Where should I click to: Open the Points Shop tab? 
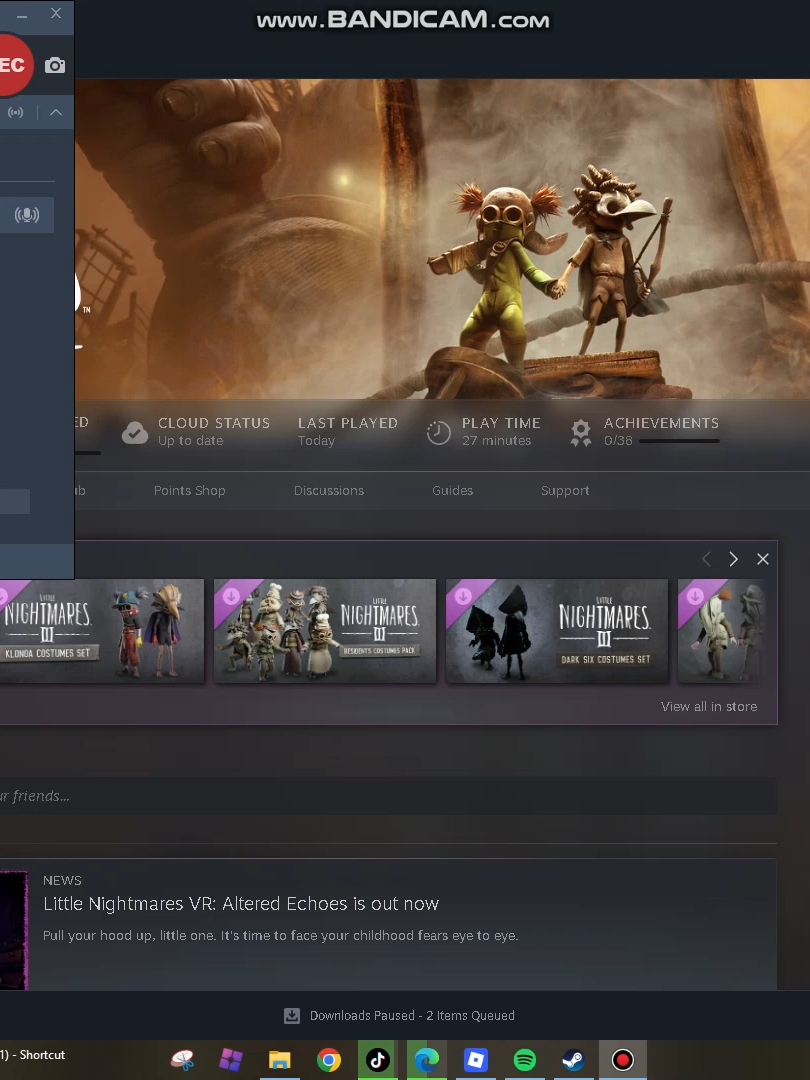point(189,490)
